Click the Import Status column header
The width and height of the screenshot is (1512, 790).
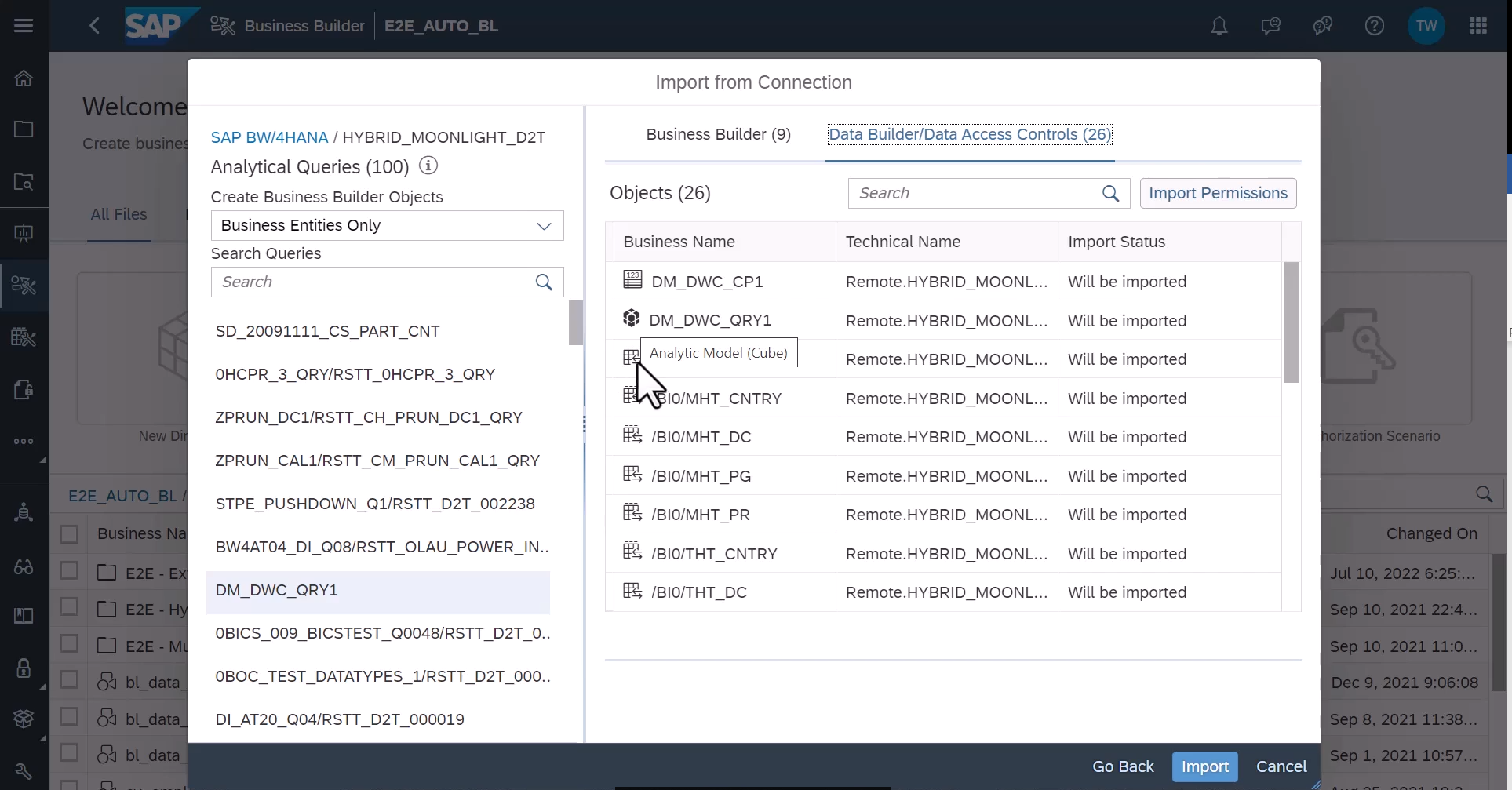1170,242
